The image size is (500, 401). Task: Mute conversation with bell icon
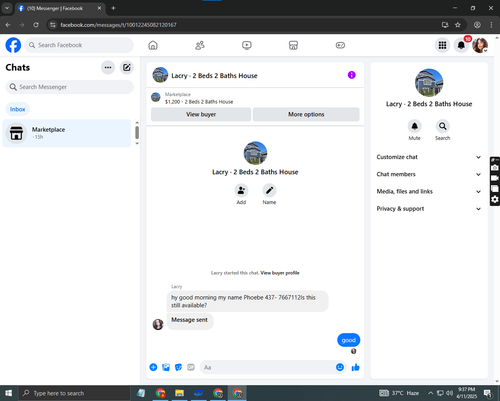click(414, 126)
